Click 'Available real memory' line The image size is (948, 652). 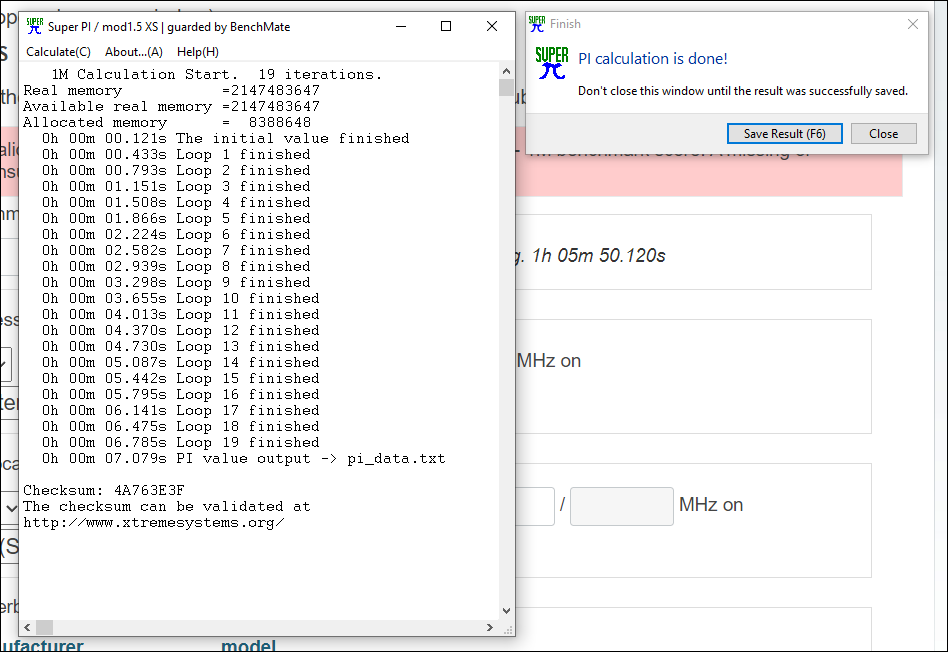click(171, 106)
